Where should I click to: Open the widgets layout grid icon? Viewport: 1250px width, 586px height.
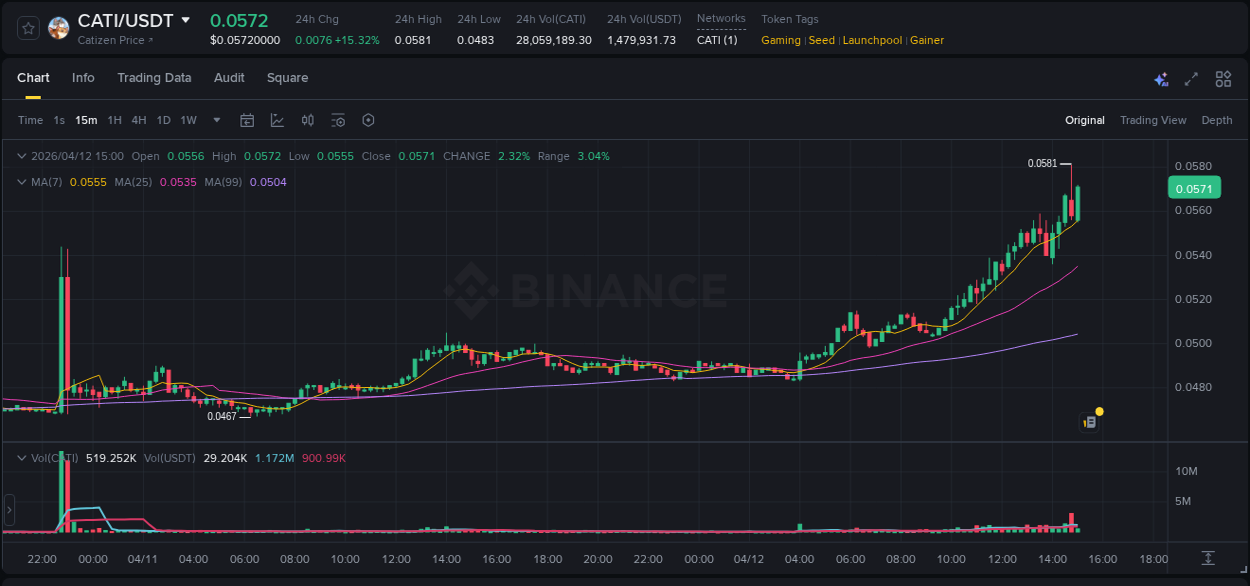(x=1223, y=78)
